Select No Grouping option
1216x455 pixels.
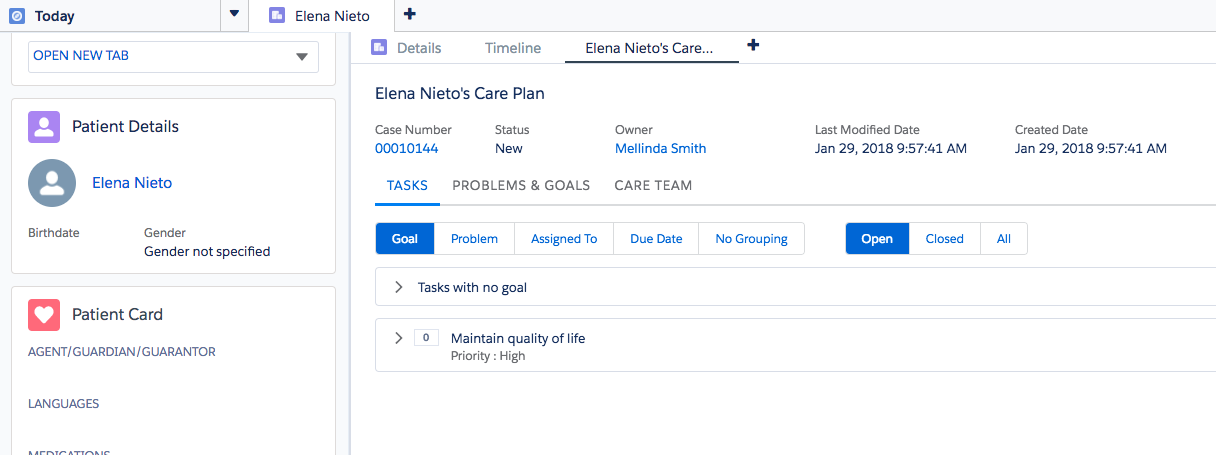(751, 239)
